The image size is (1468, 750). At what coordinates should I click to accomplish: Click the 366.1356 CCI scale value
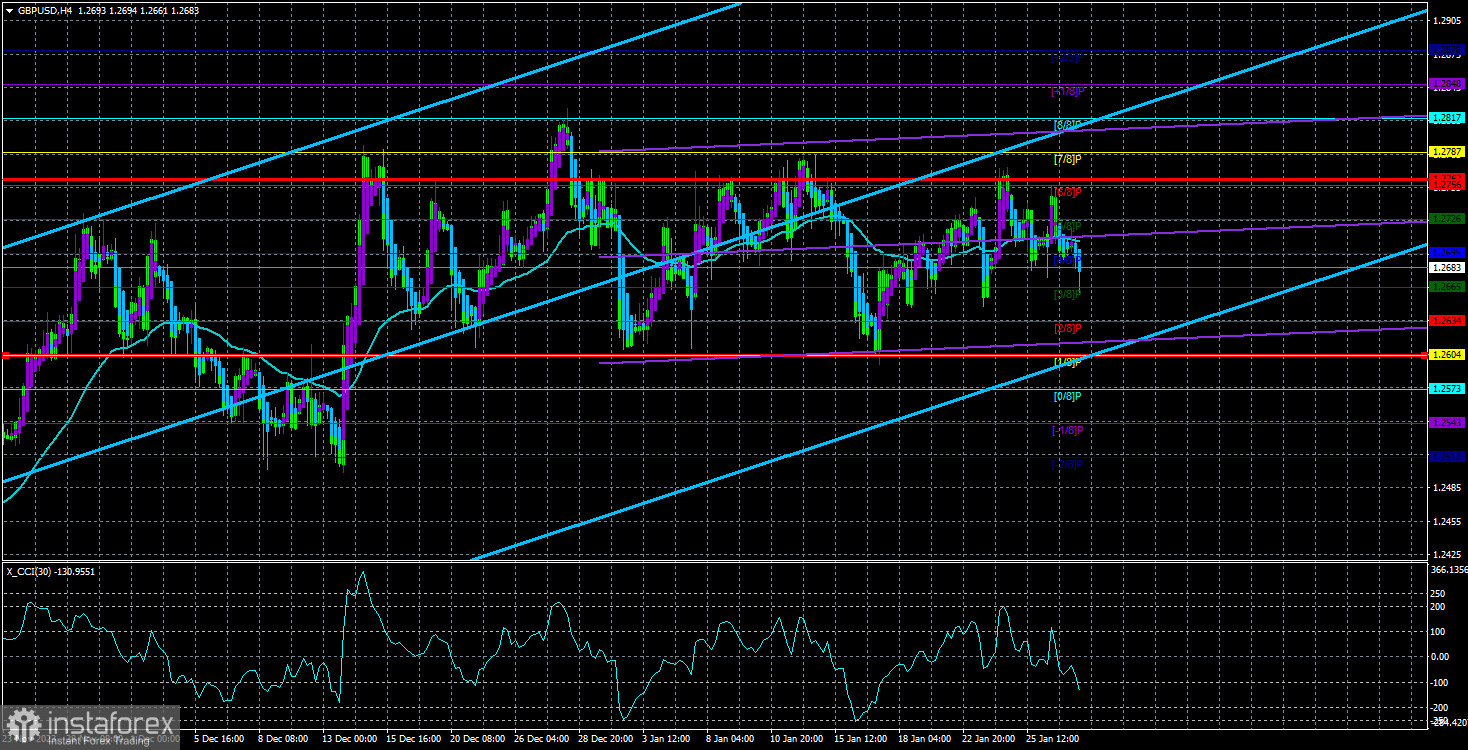pyautogui.click(x=1447, y=569)
